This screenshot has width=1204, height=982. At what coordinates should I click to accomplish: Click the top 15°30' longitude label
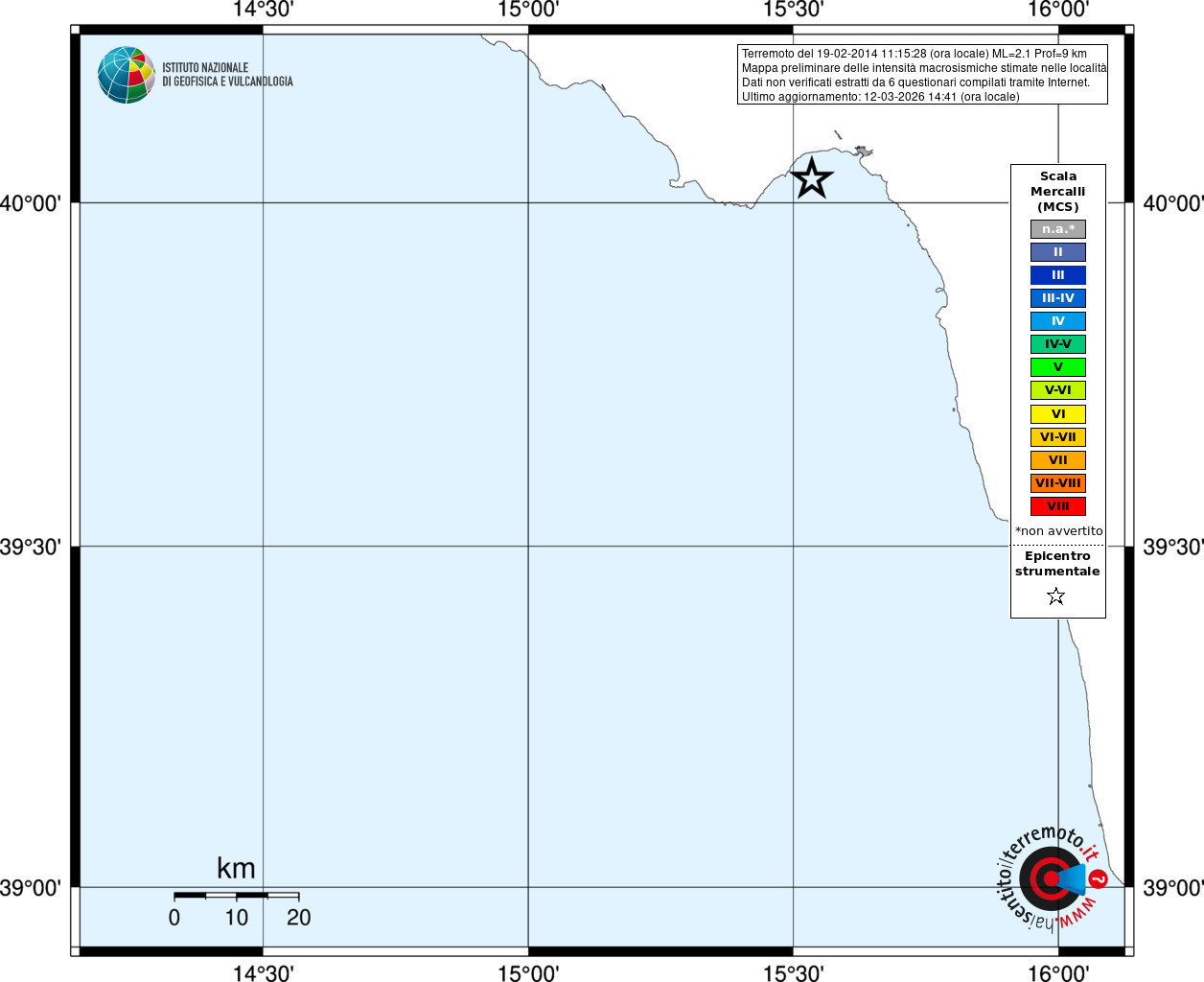coord(793,10)
